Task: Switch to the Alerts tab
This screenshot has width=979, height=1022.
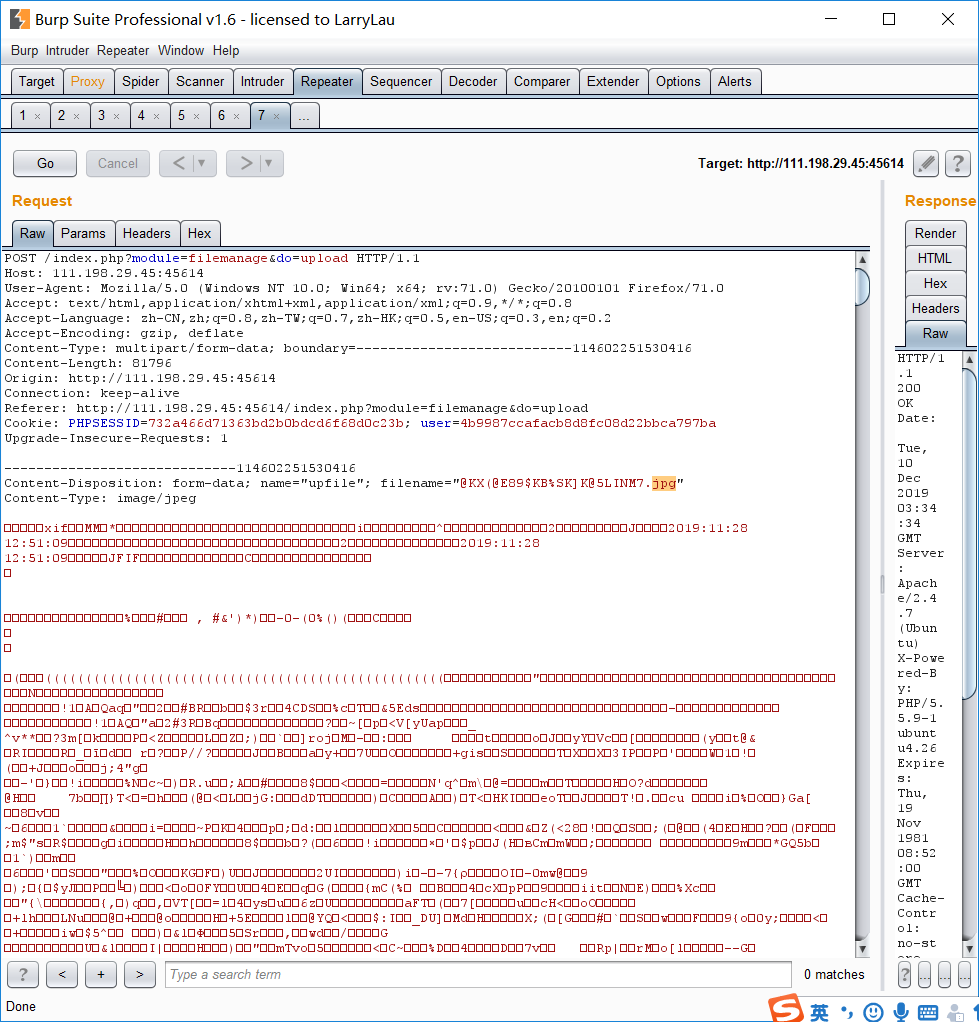Action: tap(735, 82)
